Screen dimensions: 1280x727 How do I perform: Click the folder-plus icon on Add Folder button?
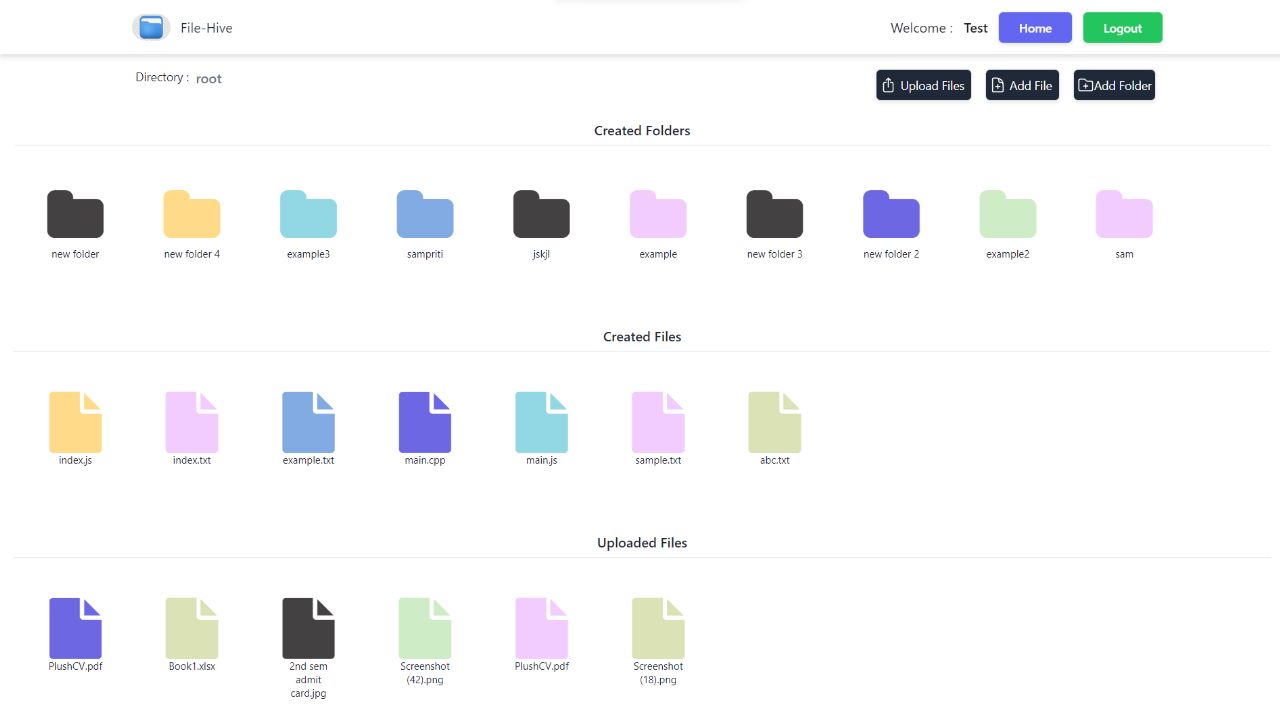1086,85
